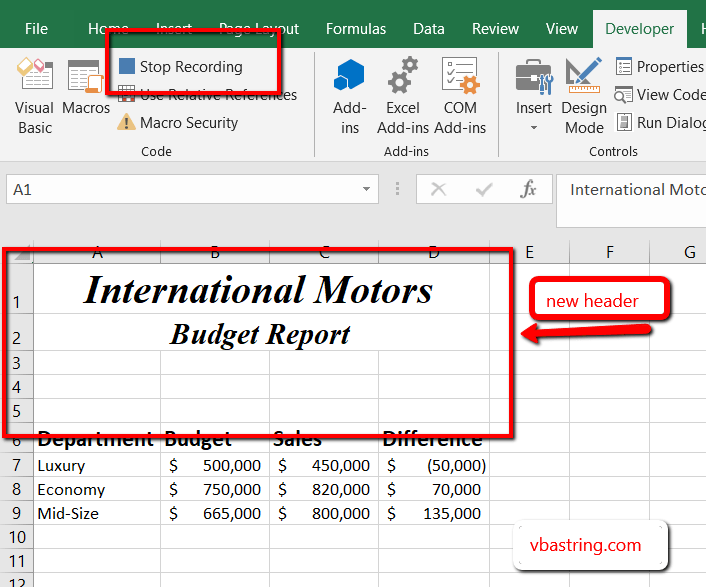
Task: Select the 450,000 sales cell
Action: [x=324, y=465]
